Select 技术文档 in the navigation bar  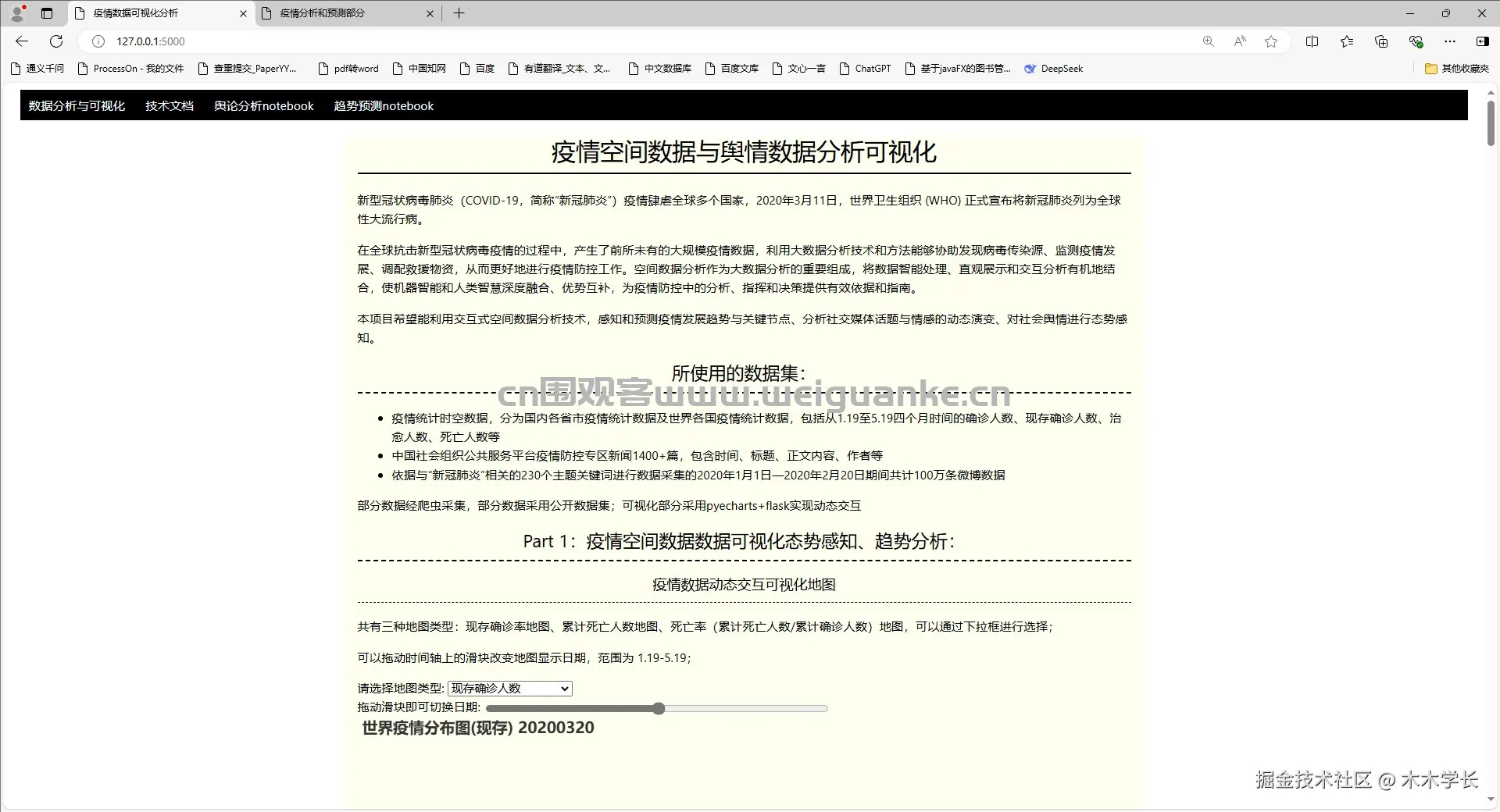click(170, 106)
